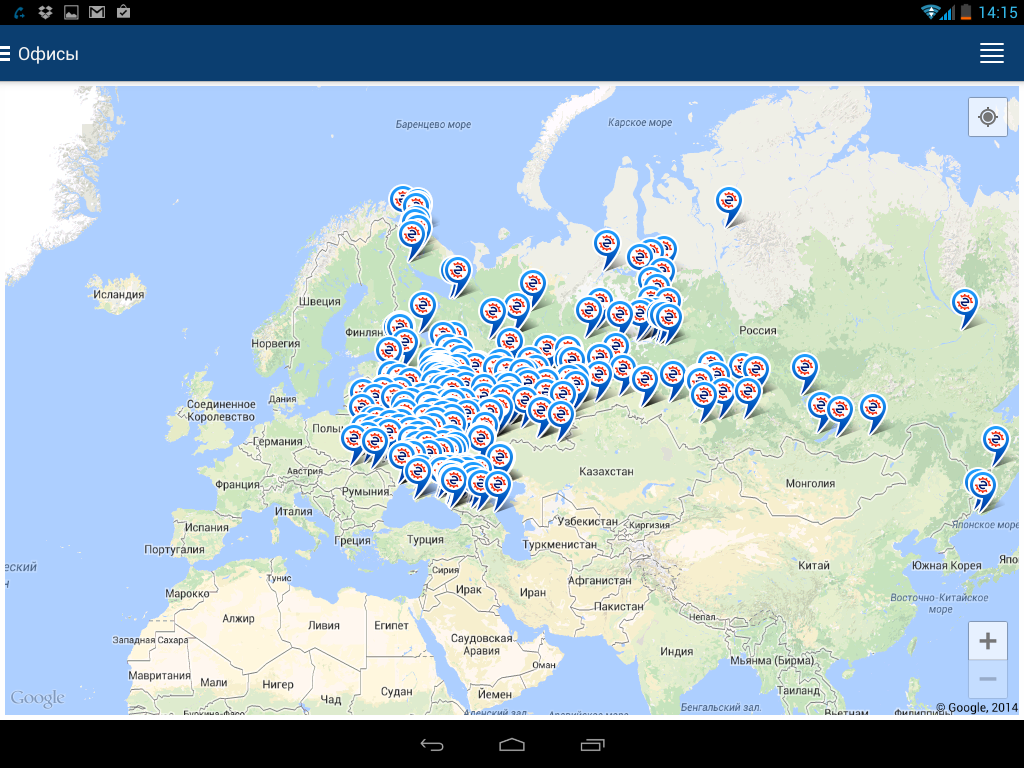Select the easternmost office marker on map
Viewport: 1024px width, 768px height.
point(996,440)
